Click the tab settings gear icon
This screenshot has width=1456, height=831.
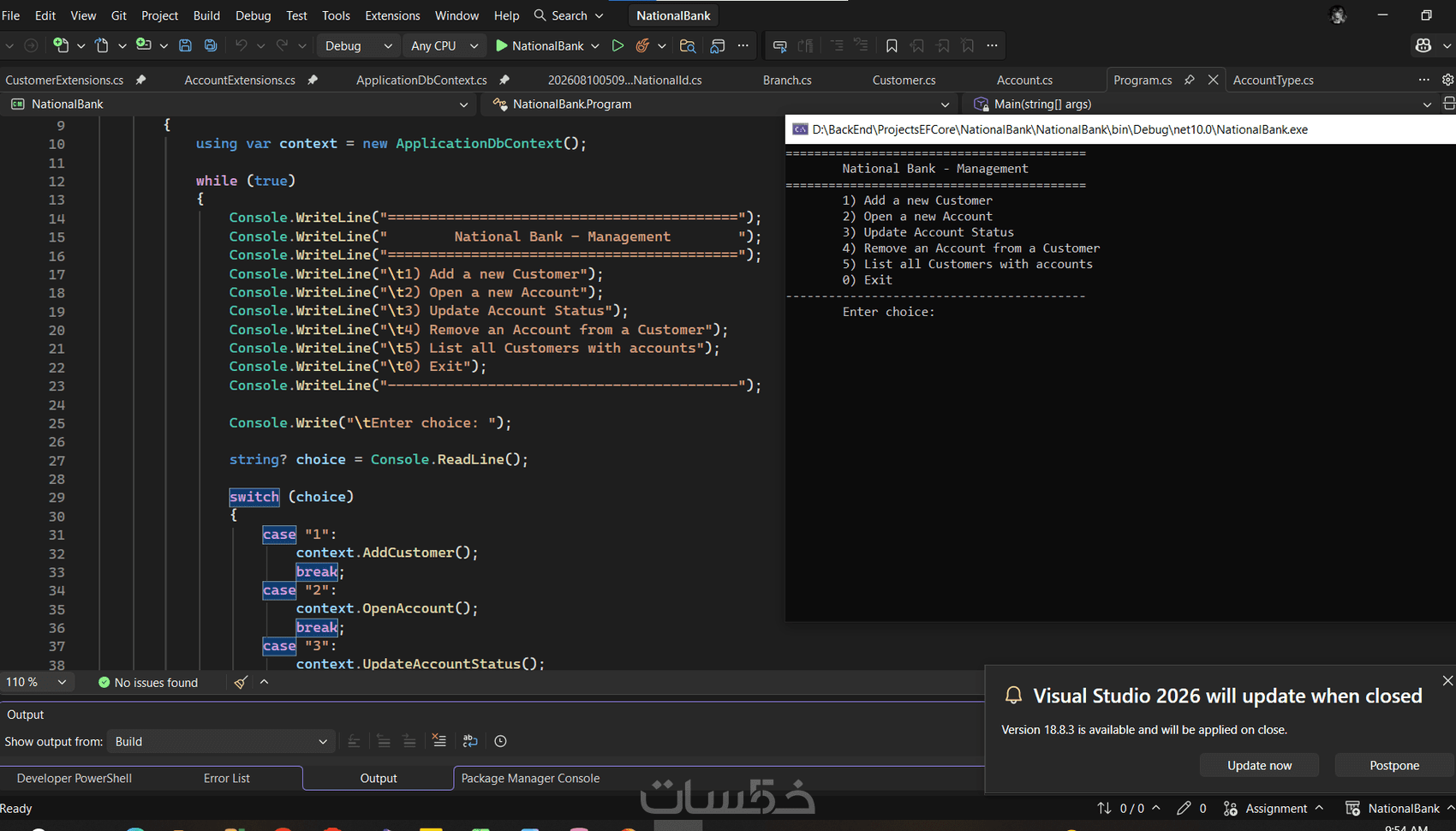point(1447,80)
